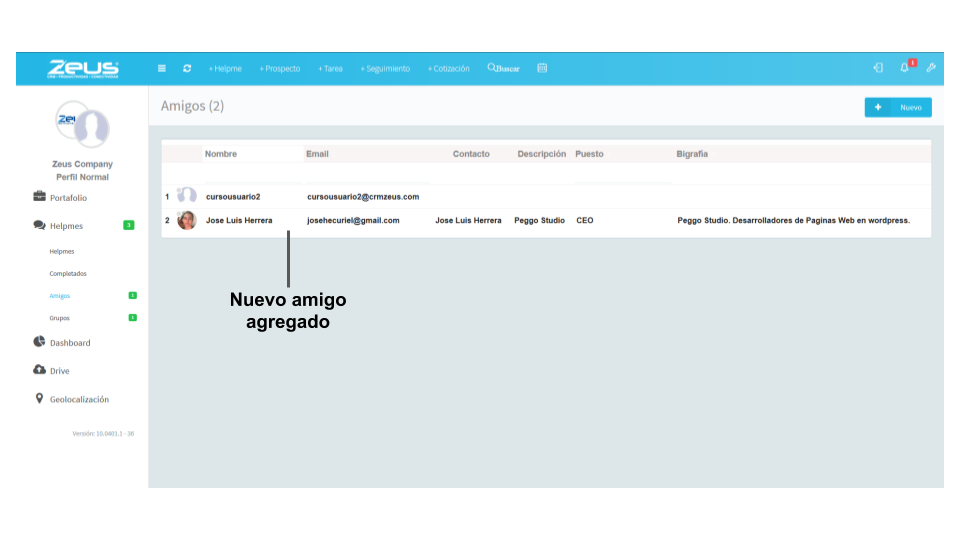This screenshot has height=540, width=960.
Task: Click the Geolocalización pin icon
Action: tap(39, 399)
